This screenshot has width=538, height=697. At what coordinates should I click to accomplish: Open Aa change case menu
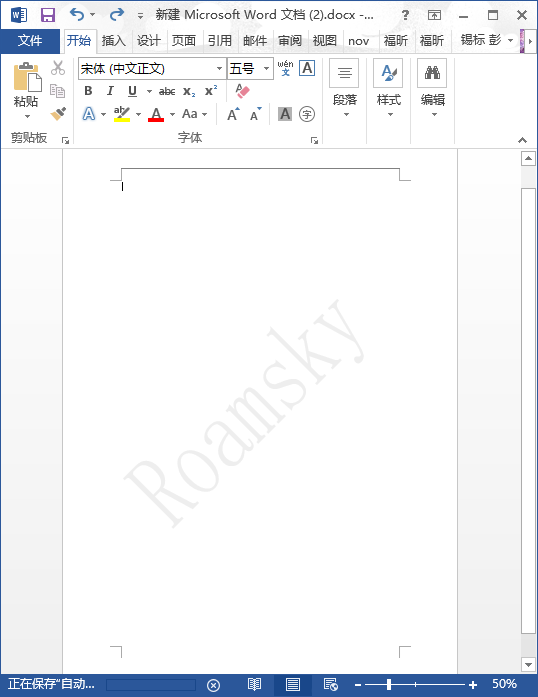click(x=194, y=114)
